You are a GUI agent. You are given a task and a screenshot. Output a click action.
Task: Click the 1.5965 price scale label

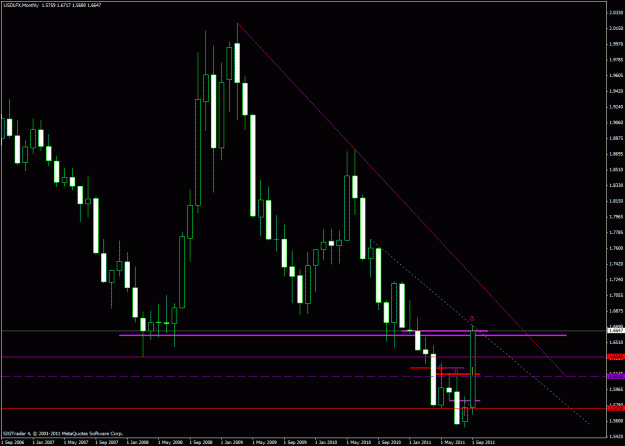(x=614, y=389)
